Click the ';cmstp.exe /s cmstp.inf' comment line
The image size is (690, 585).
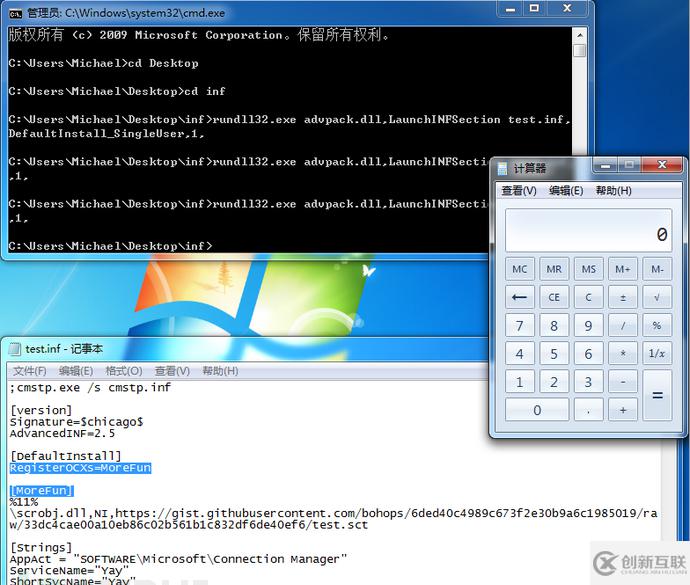click(90, 387)
